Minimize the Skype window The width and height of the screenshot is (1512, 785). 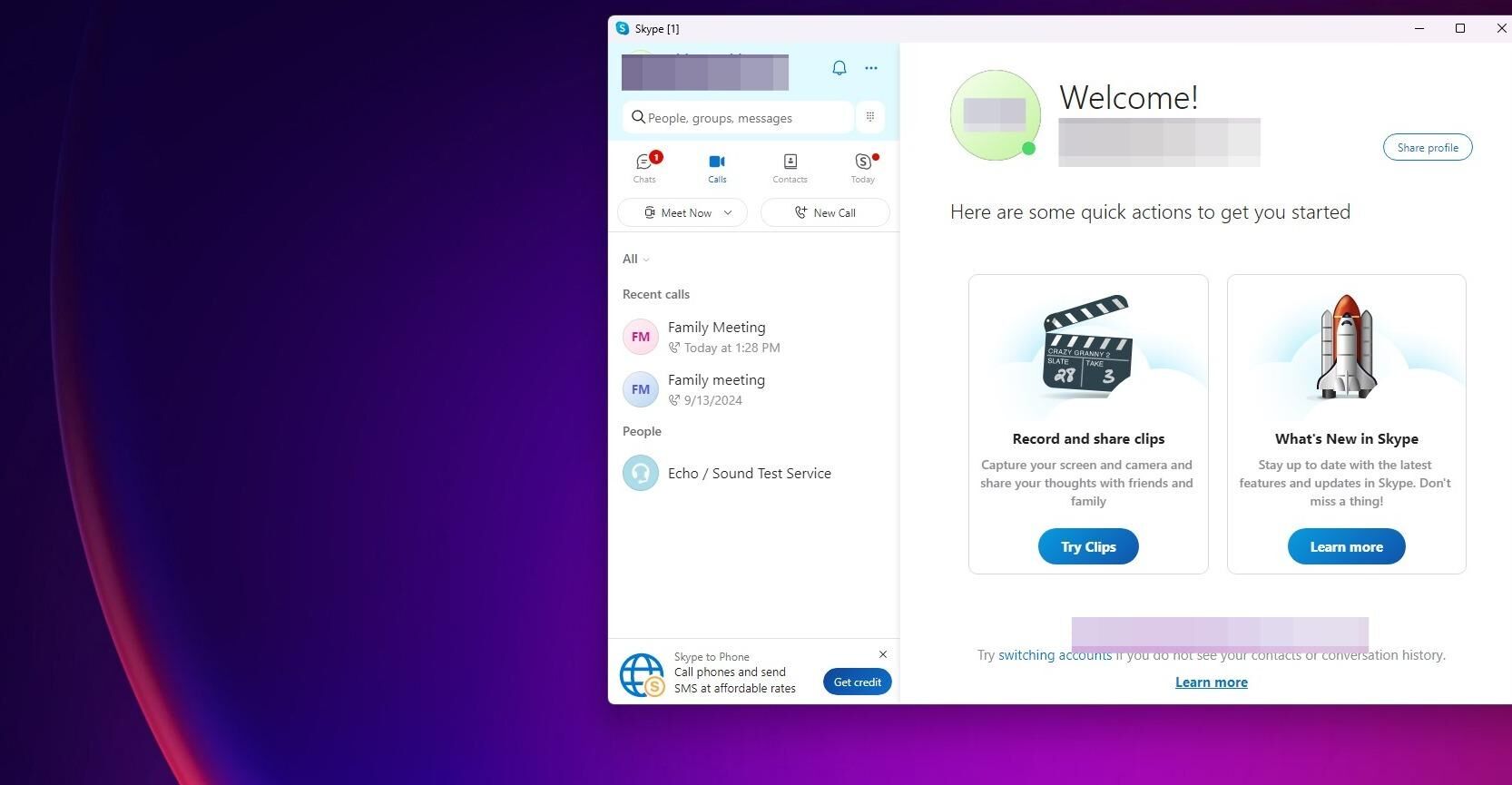point(1419,28)
